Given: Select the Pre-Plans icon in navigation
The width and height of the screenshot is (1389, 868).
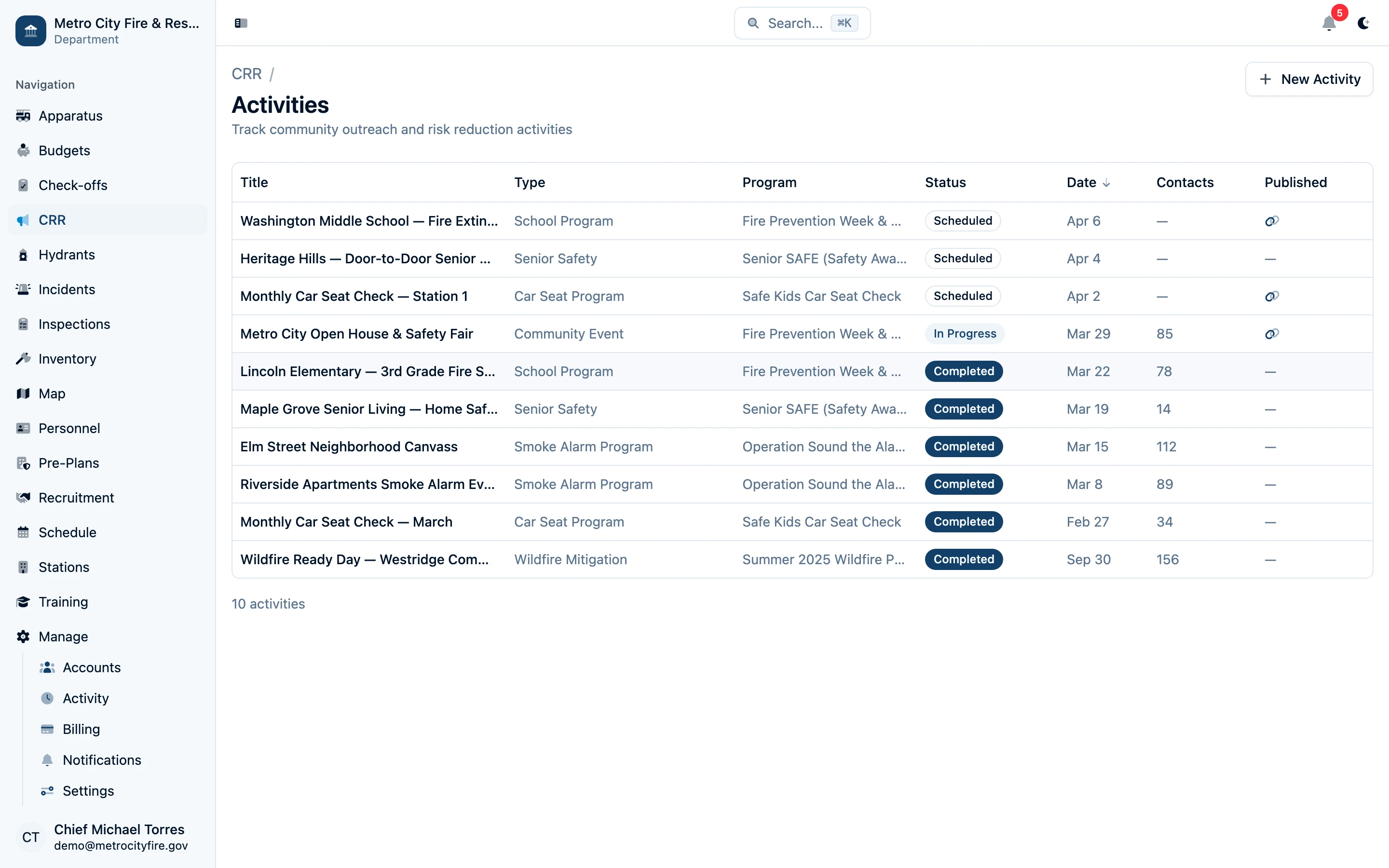Looking at the screenshot, I should click(x=23, y=463).
